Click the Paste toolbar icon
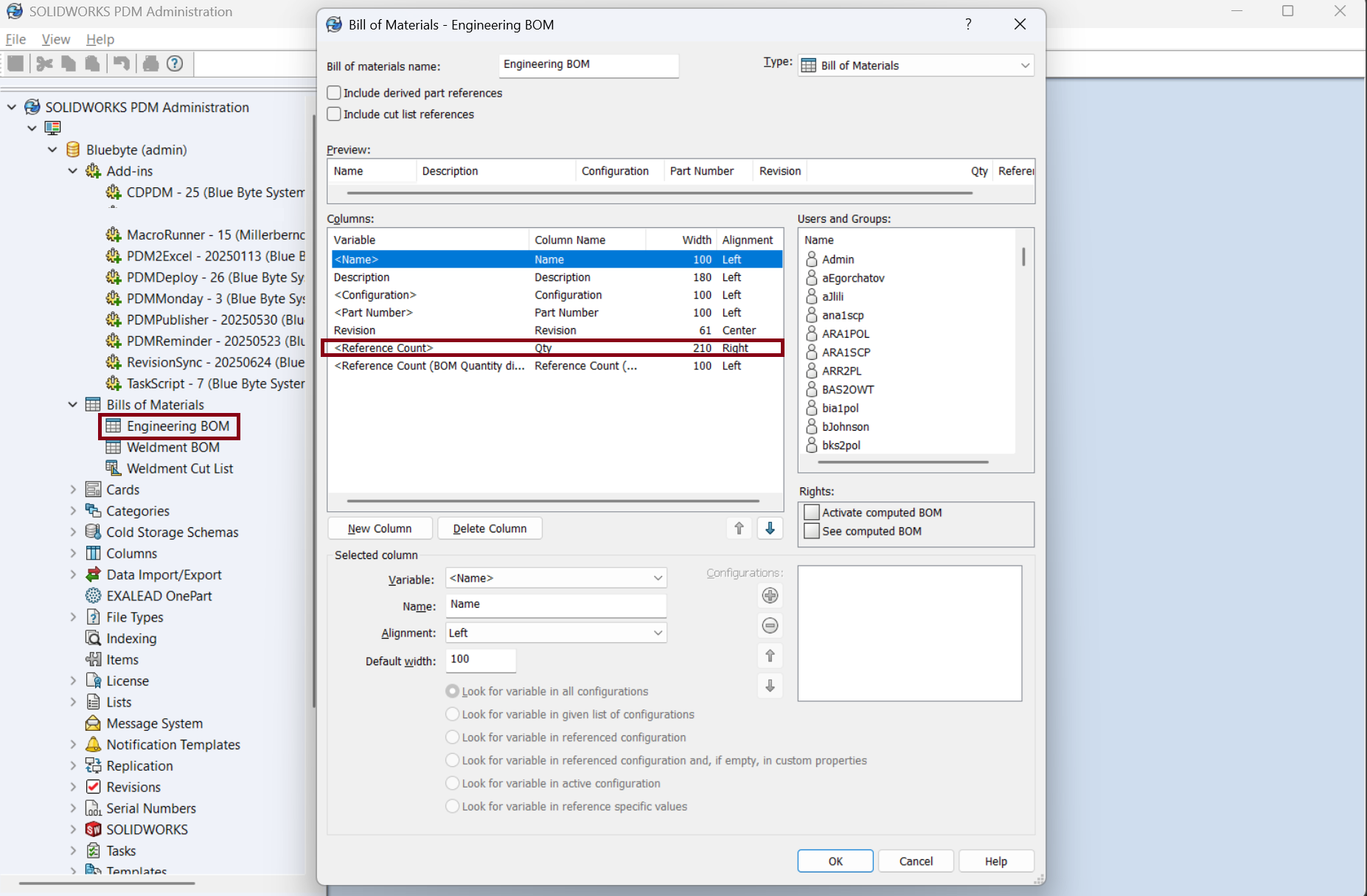Viewport: 1367px width, 896px height. (92, 64)
